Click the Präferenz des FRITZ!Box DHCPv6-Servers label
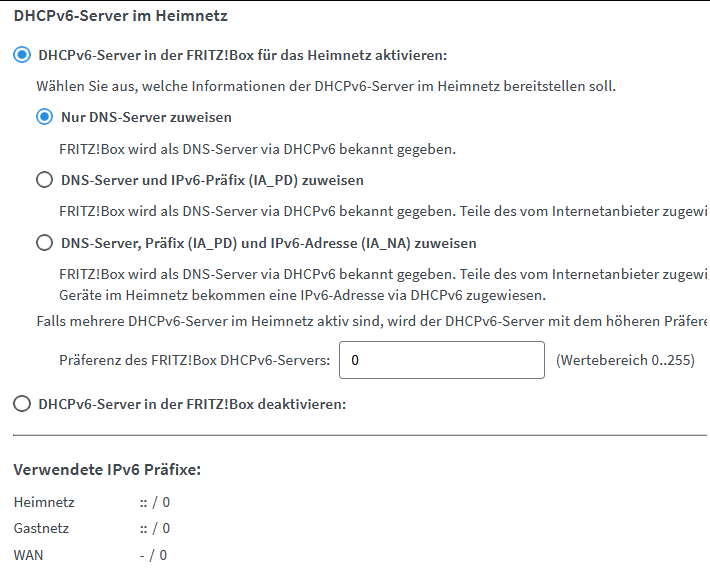 194,360
